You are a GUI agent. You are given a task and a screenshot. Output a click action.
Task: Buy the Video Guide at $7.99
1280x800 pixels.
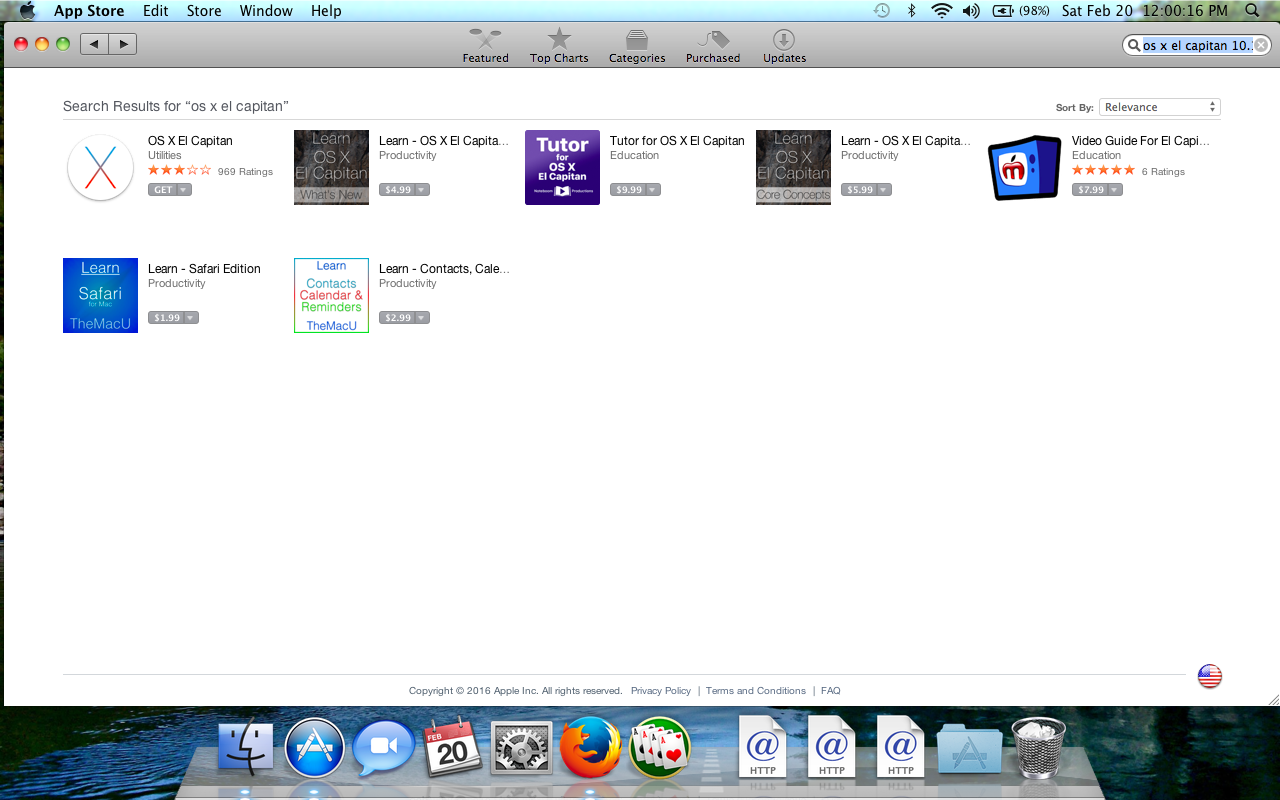(1091, 190)
